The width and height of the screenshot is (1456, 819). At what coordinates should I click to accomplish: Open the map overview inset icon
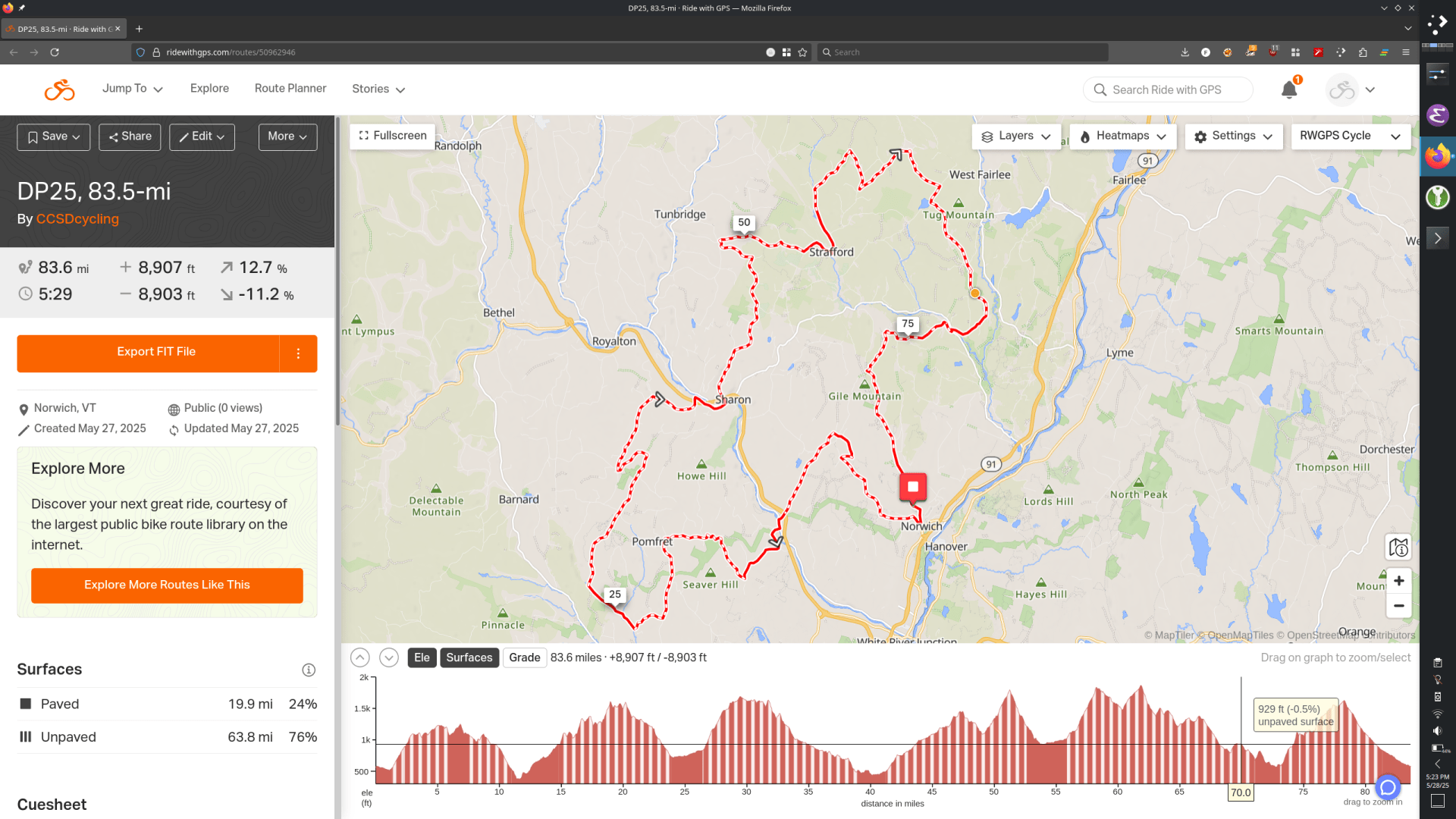(1399, 548)
